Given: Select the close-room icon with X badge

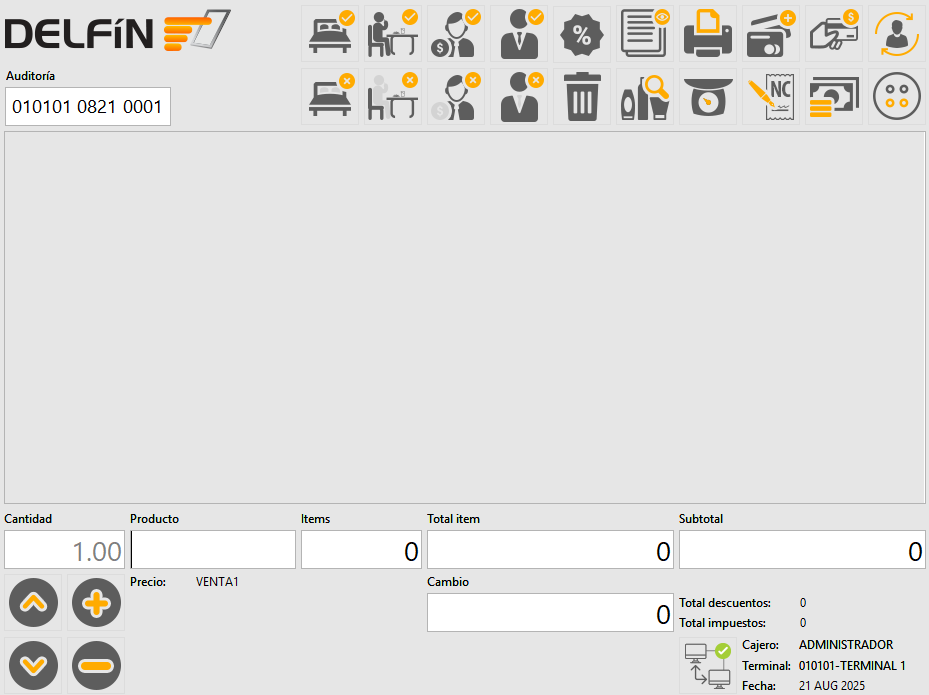Looking at the screenshot, I should pos(330,96).
